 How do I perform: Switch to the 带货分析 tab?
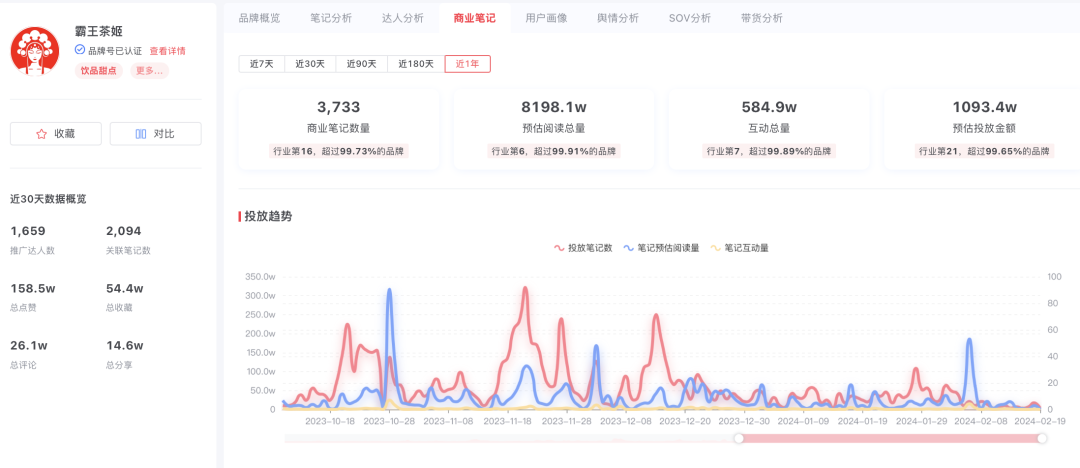click(762, 18)
